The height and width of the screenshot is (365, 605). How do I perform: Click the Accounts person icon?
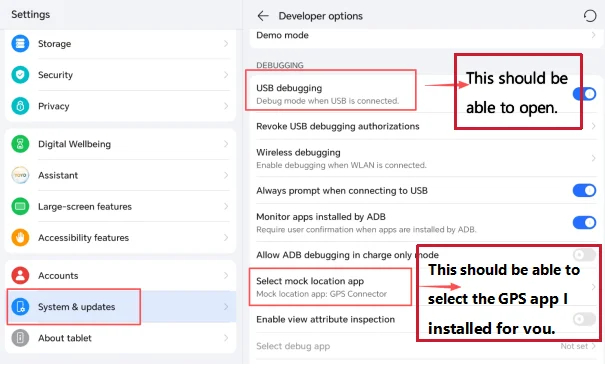[x=20, y=275]
